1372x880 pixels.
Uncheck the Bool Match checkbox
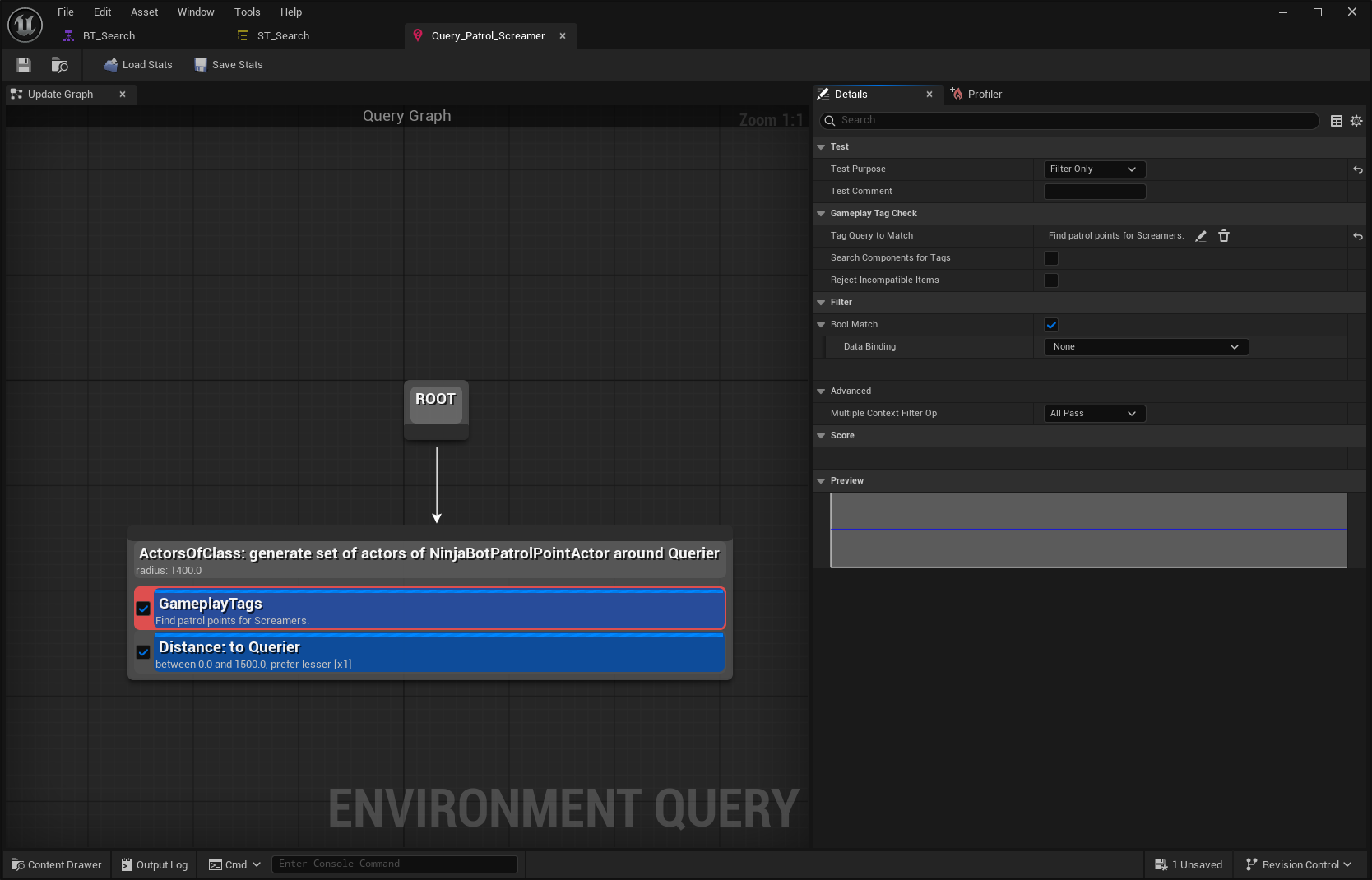(x=1051, y=325)
